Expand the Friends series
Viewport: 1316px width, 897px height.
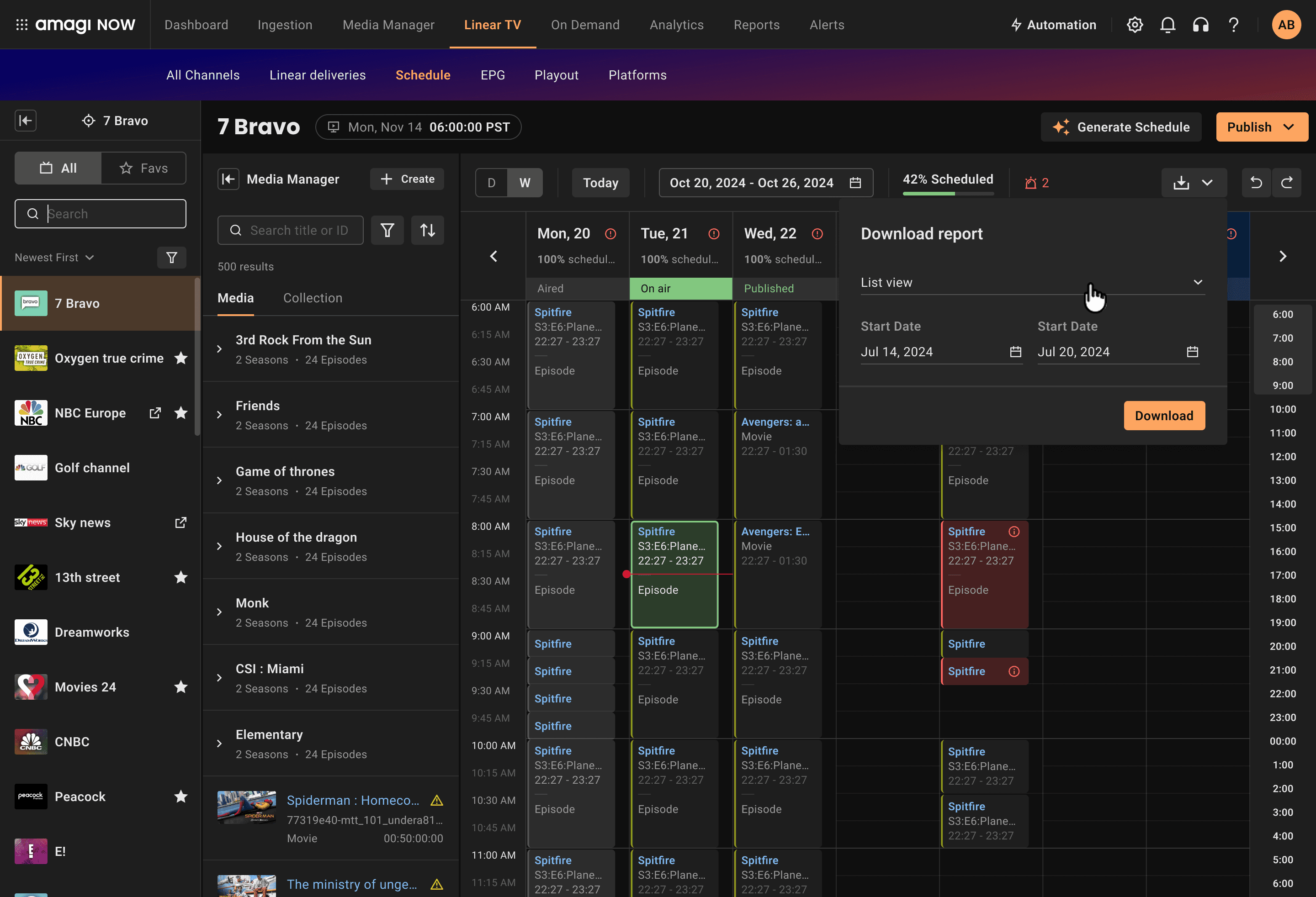[x=220, y=415]
